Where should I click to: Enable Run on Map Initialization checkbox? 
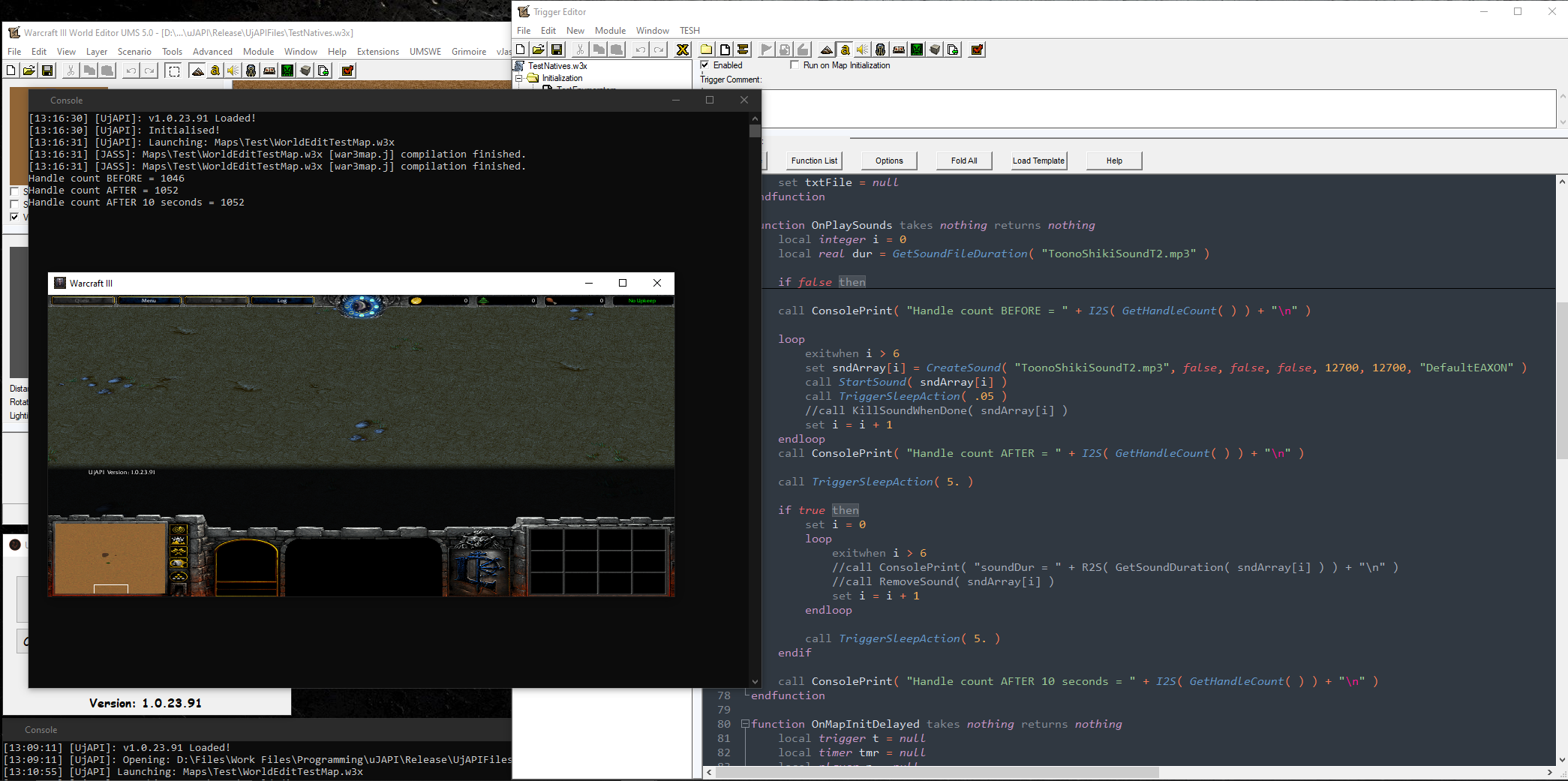point(795,65)
